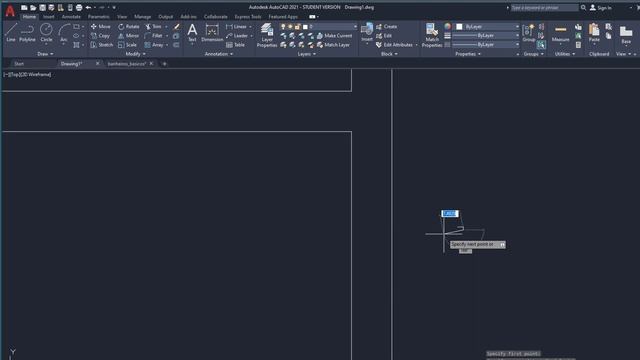The image size is (640, 360).
Task: Click Edit Attributes button
Action: (x=394, y=45)
